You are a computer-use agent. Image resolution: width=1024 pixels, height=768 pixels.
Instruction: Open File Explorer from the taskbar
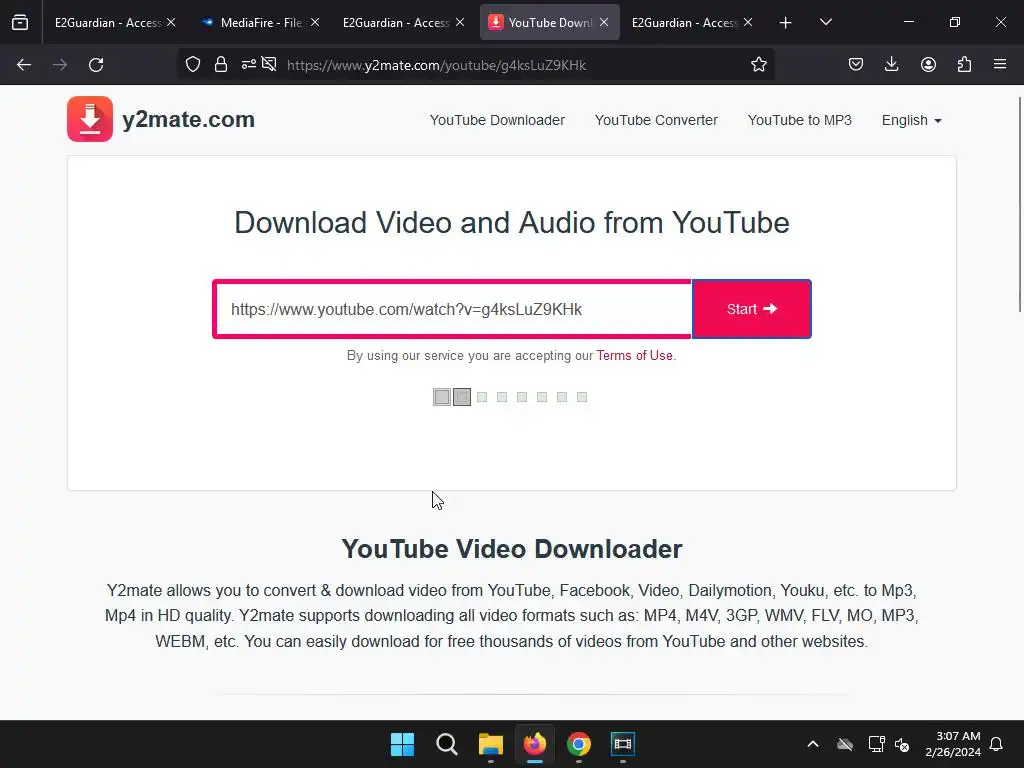click(x=490, y=744)
